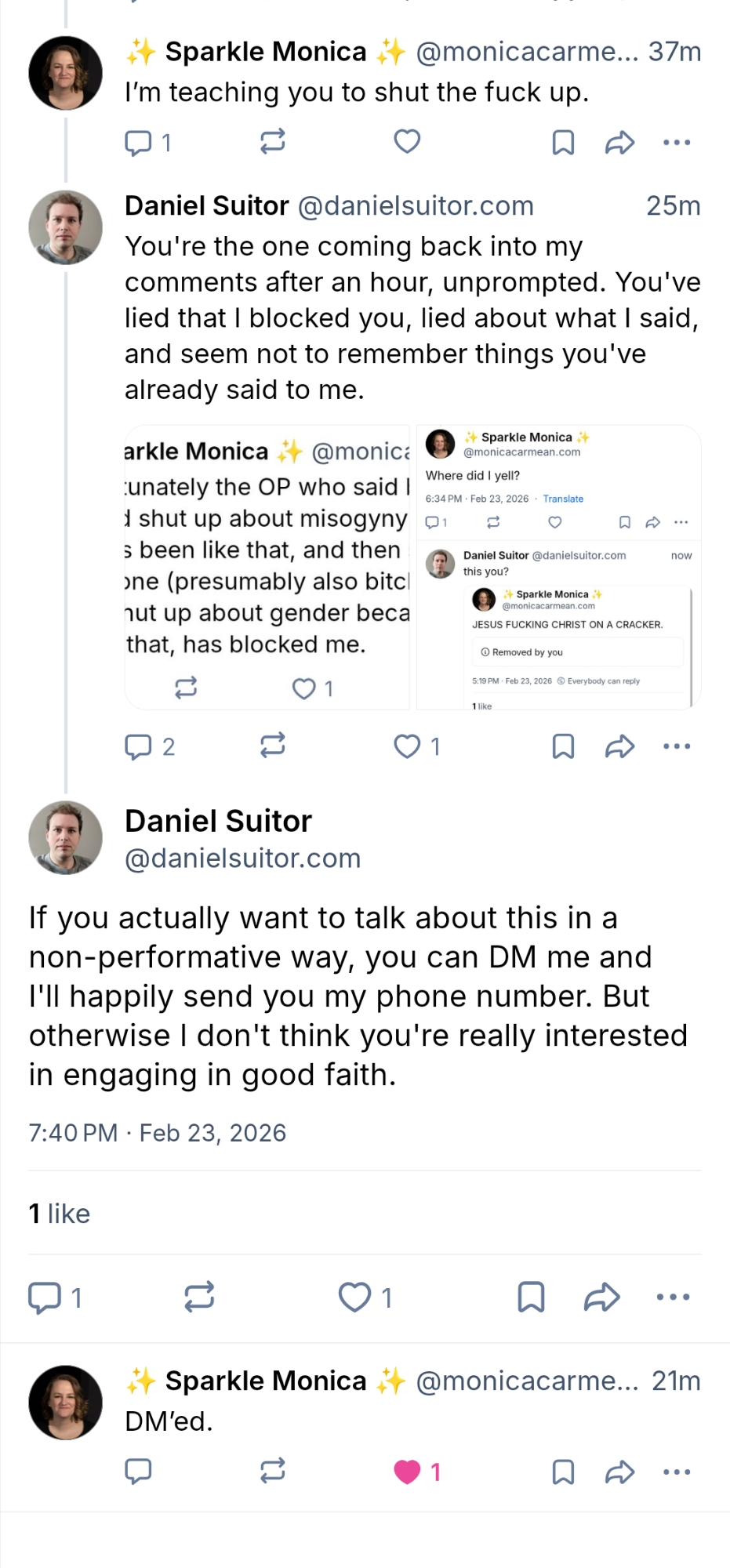Image resolution: width=730 pixels, height=1568 pixels.
Task: Bookmark Monica's "DM'ed." reply
Action: click(563, 1472)
